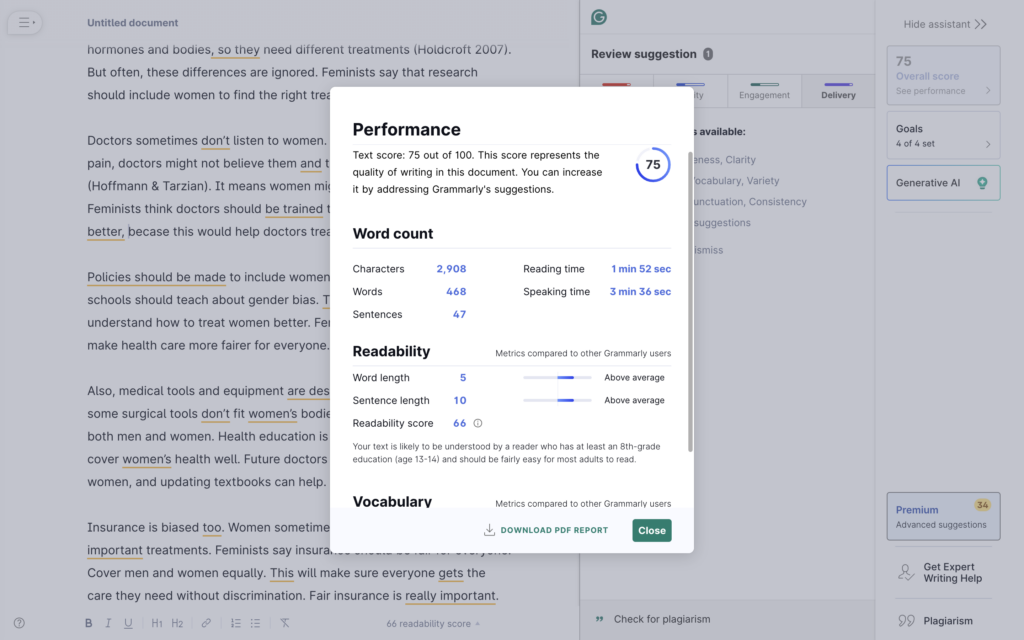Apply underline formatting
The height and width of the screenshot is (640, 1024).
(130, 622)
